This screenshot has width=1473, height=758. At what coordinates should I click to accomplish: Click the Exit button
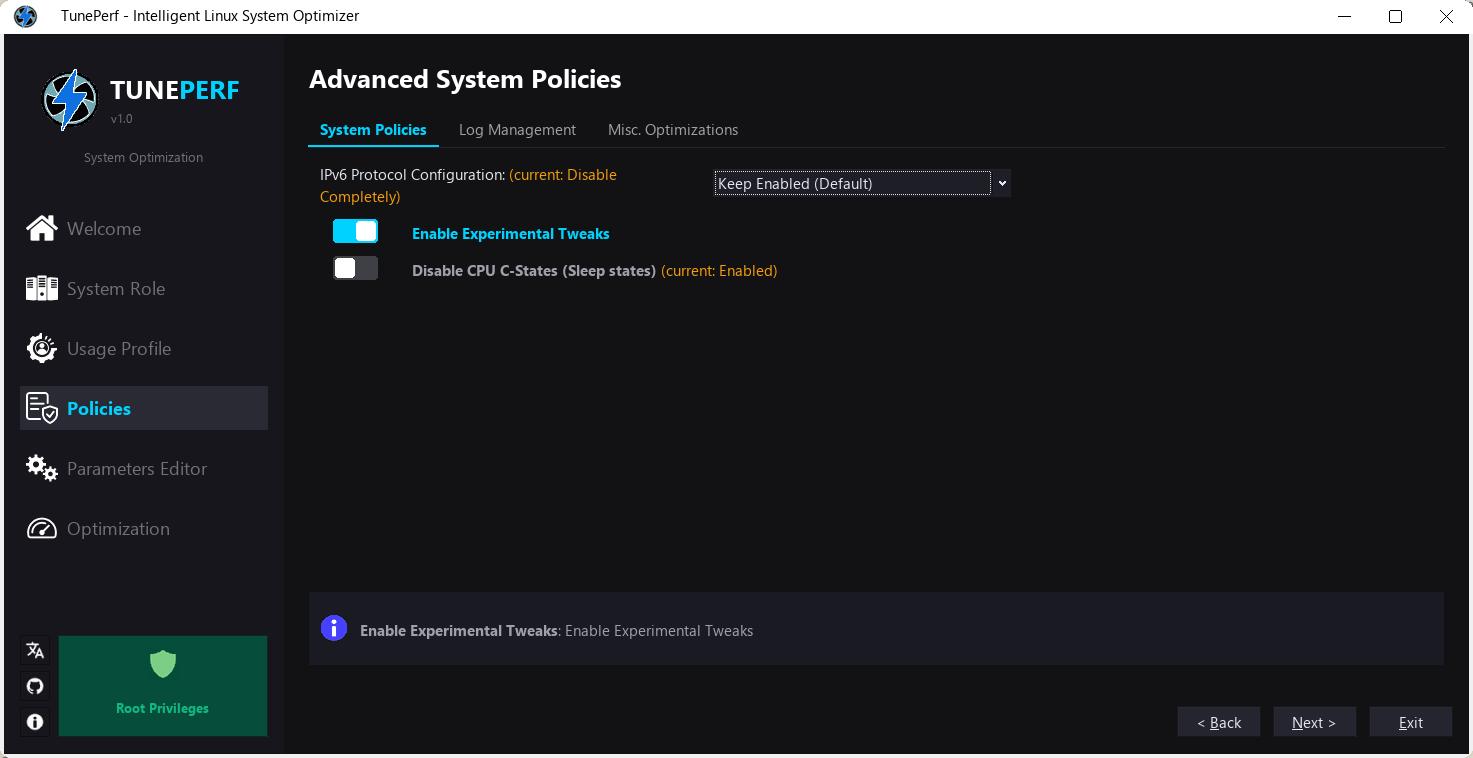click(1410, 722)
